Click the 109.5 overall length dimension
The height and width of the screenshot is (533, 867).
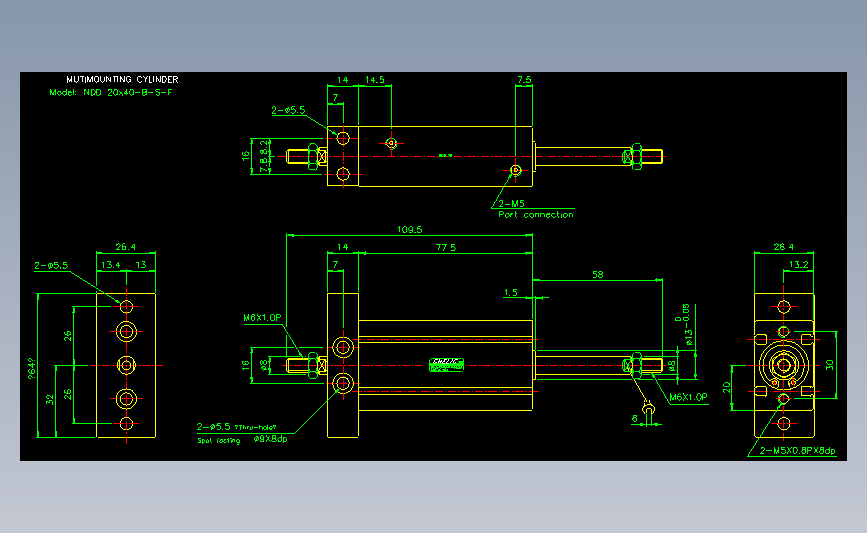[410, 229]
